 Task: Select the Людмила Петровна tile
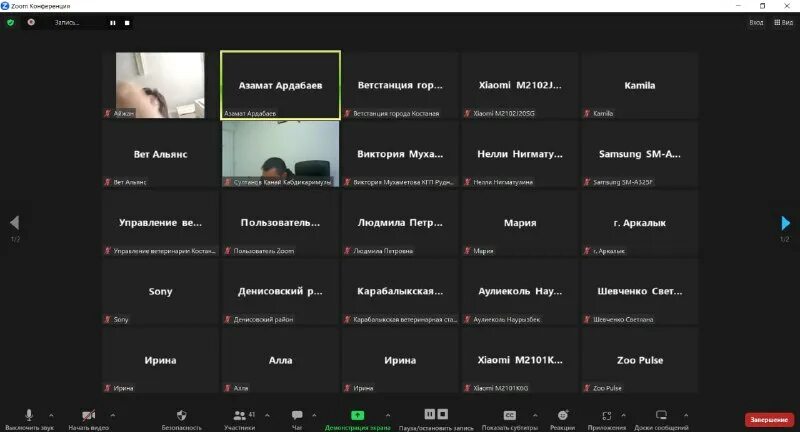point(400,223)
